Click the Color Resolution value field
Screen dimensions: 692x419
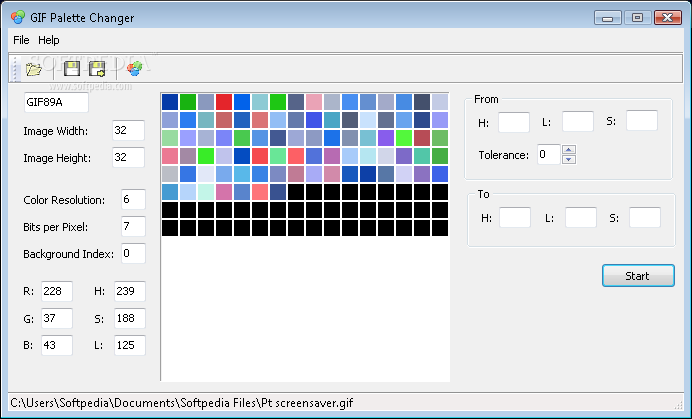point(133,200)
